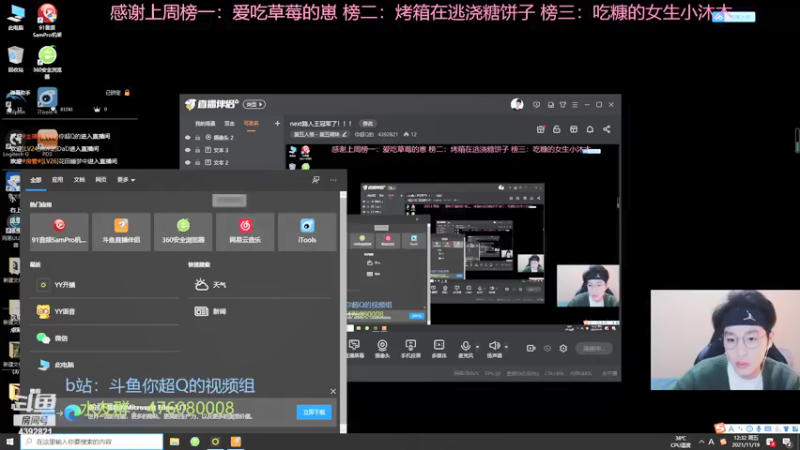Toggle lock on 文本 3 source
This screenshot has width=800, height=450.
tap(197, 150)
